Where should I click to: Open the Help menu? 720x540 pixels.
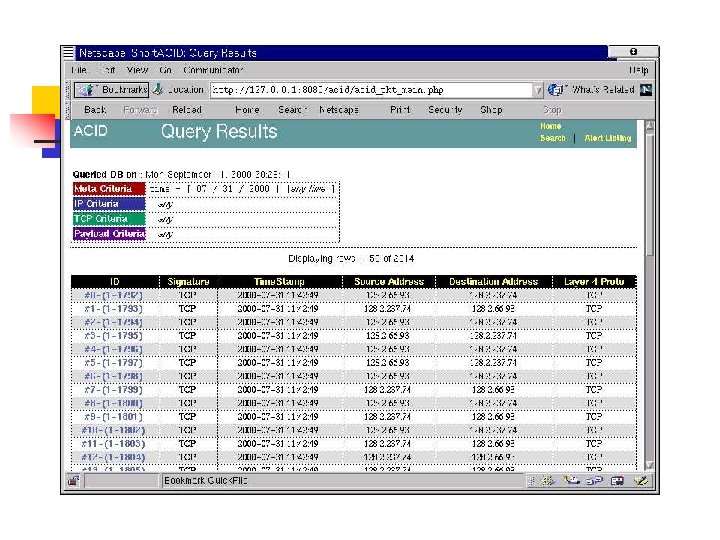[x=638, y=70]
